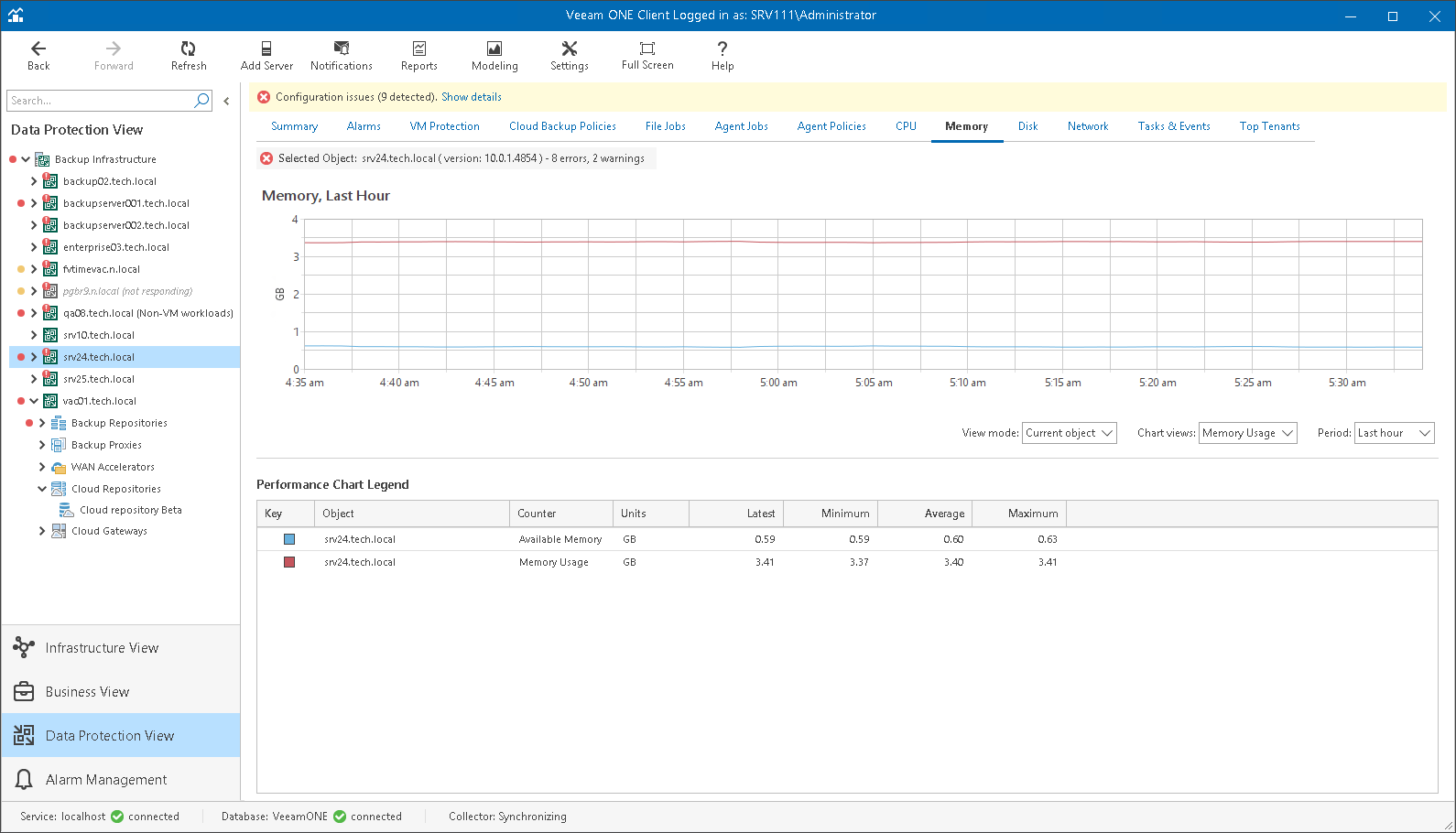The width and height of the screenshot is (1456, 833).
Task: Collapse the left navigation pane arrow
Action: pos(226,102)
